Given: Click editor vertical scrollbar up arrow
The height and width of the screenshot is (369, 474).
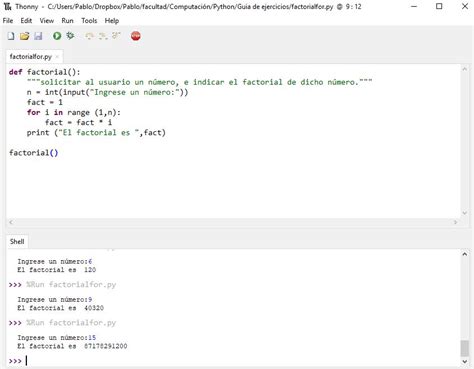Looking at the screenshot, I should tap(465, 69).
